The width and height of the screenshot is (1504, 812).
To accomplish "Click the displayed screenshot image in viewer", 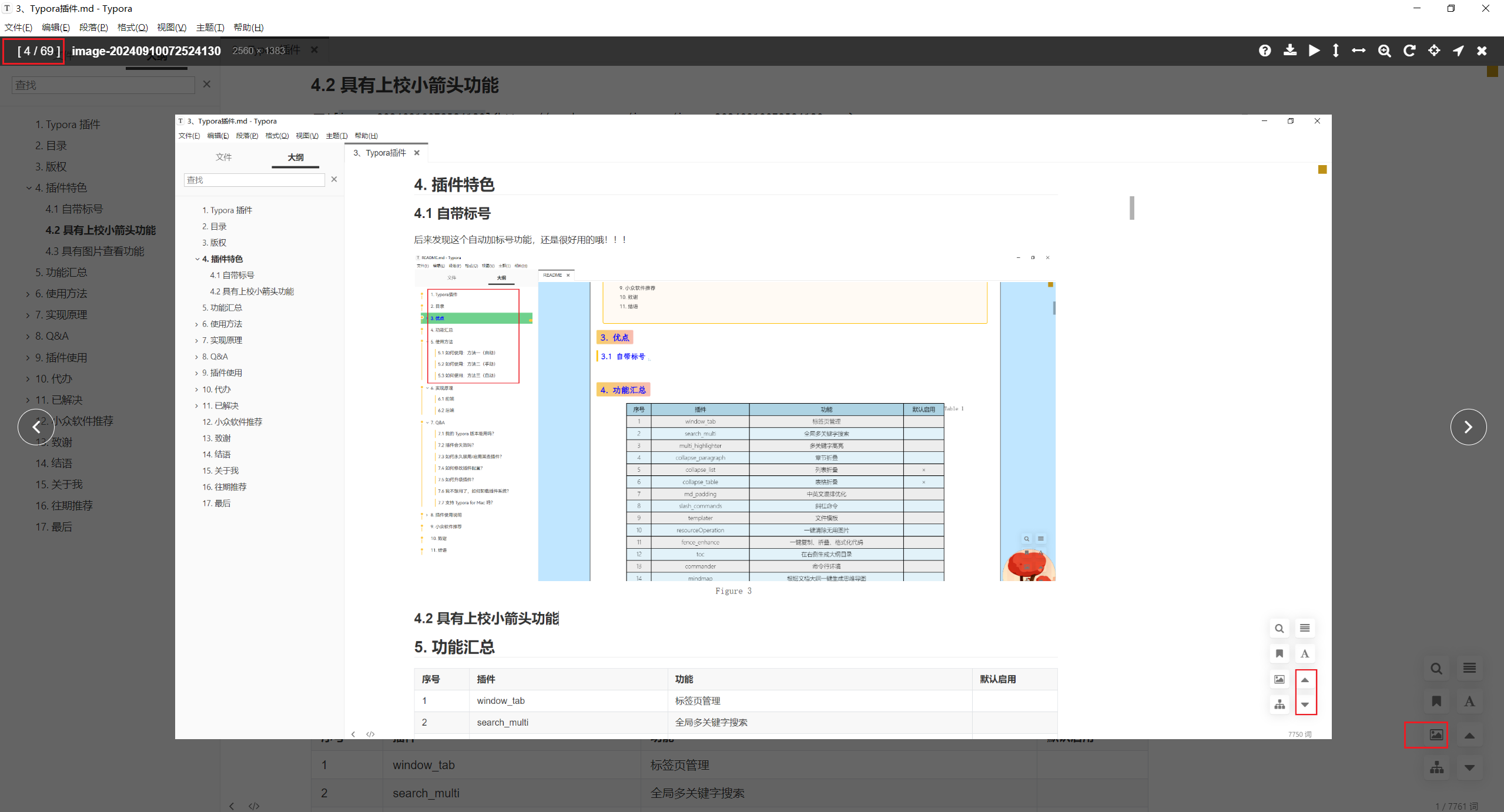I will pyautogui.click(x=753, y=427).
